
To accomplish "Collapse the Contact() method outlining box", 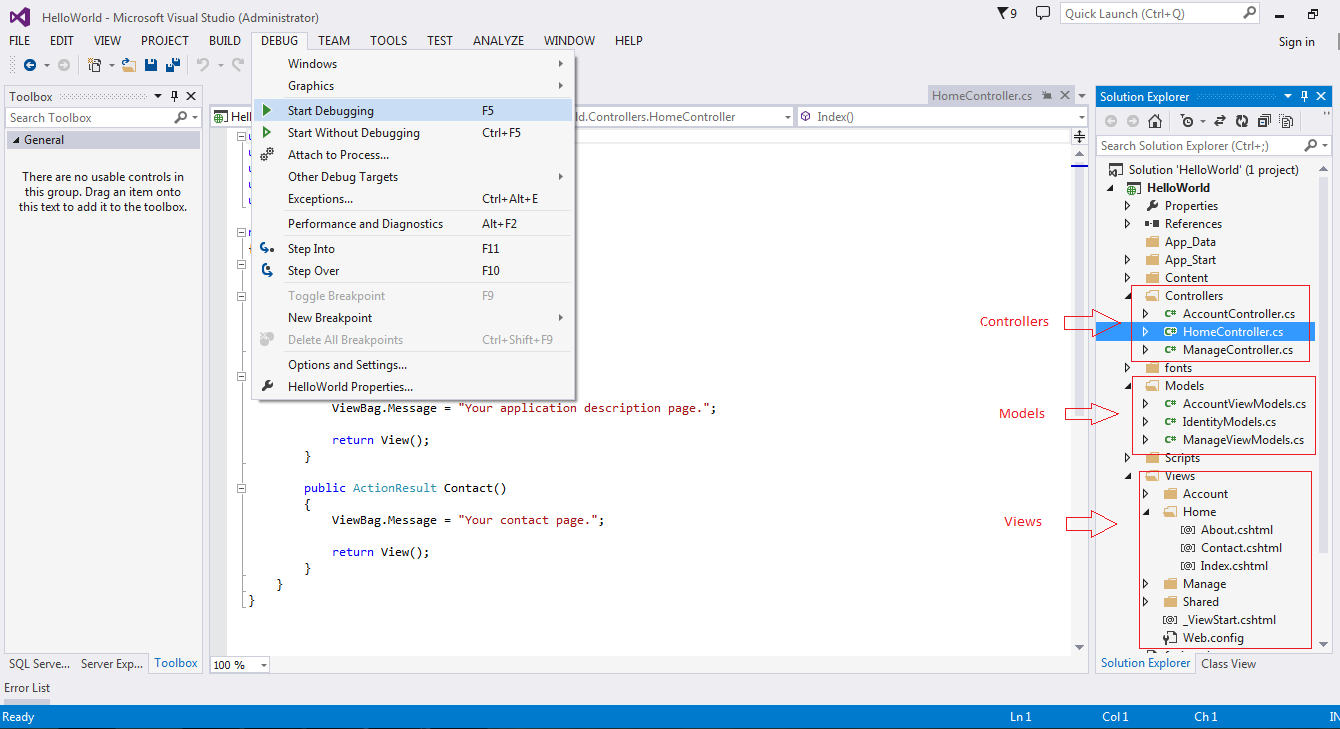I will pyautogui.click(x=242, y=489).
